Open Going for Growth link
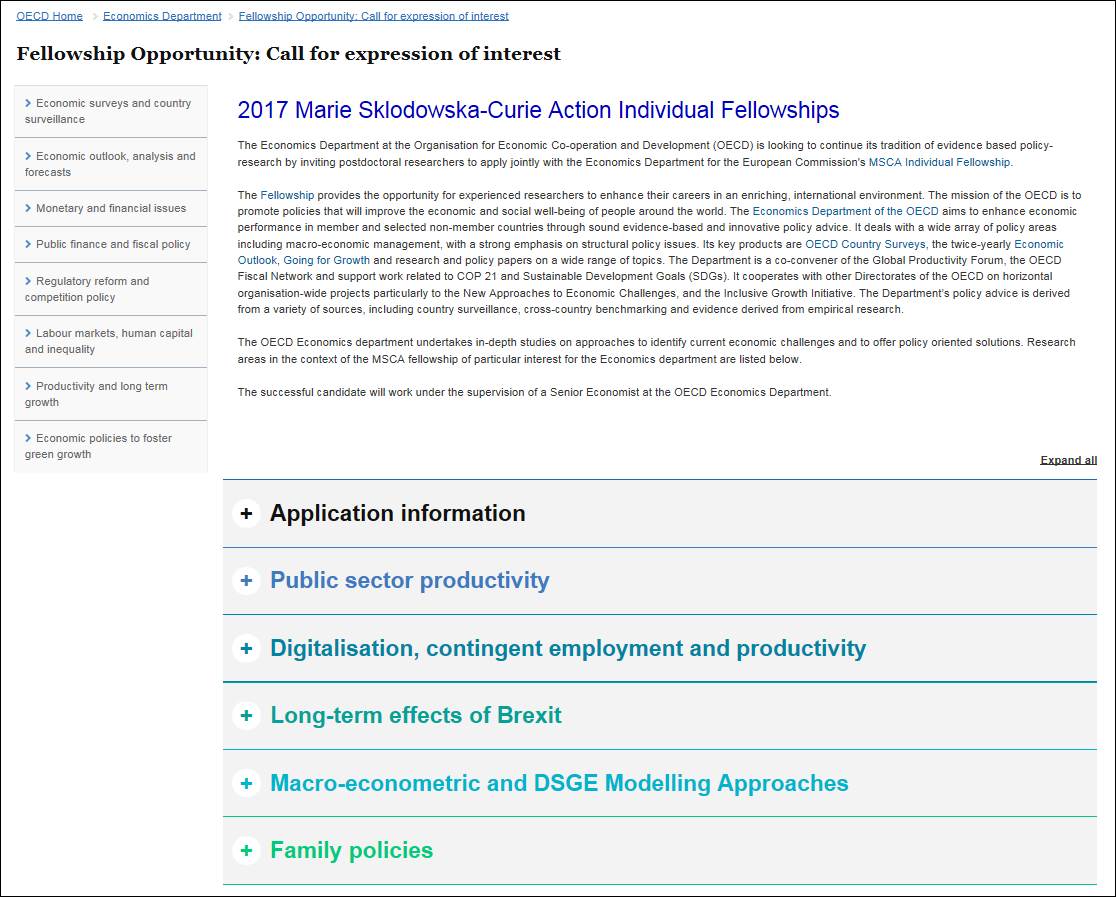The height and width of the screenshot is (897, 1116). pos(327,261)
